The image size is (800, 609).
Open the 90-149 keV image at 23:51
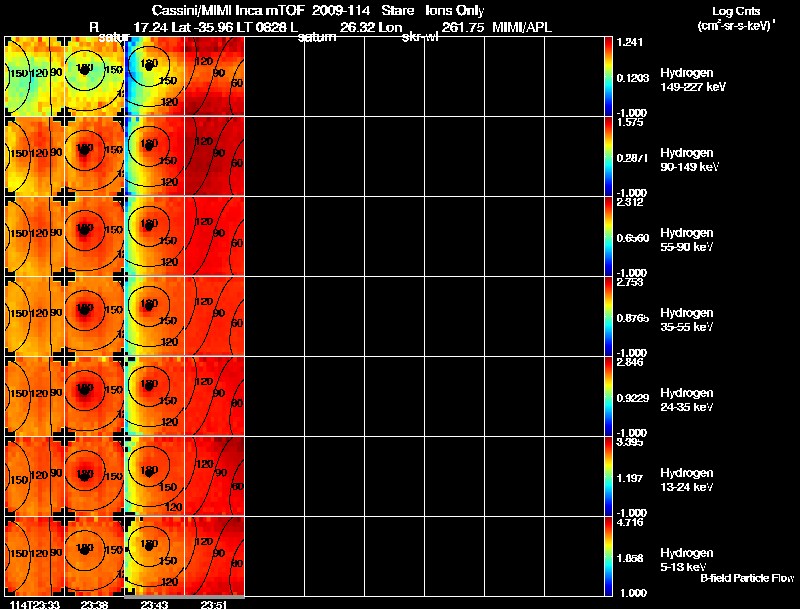[214, 157]
